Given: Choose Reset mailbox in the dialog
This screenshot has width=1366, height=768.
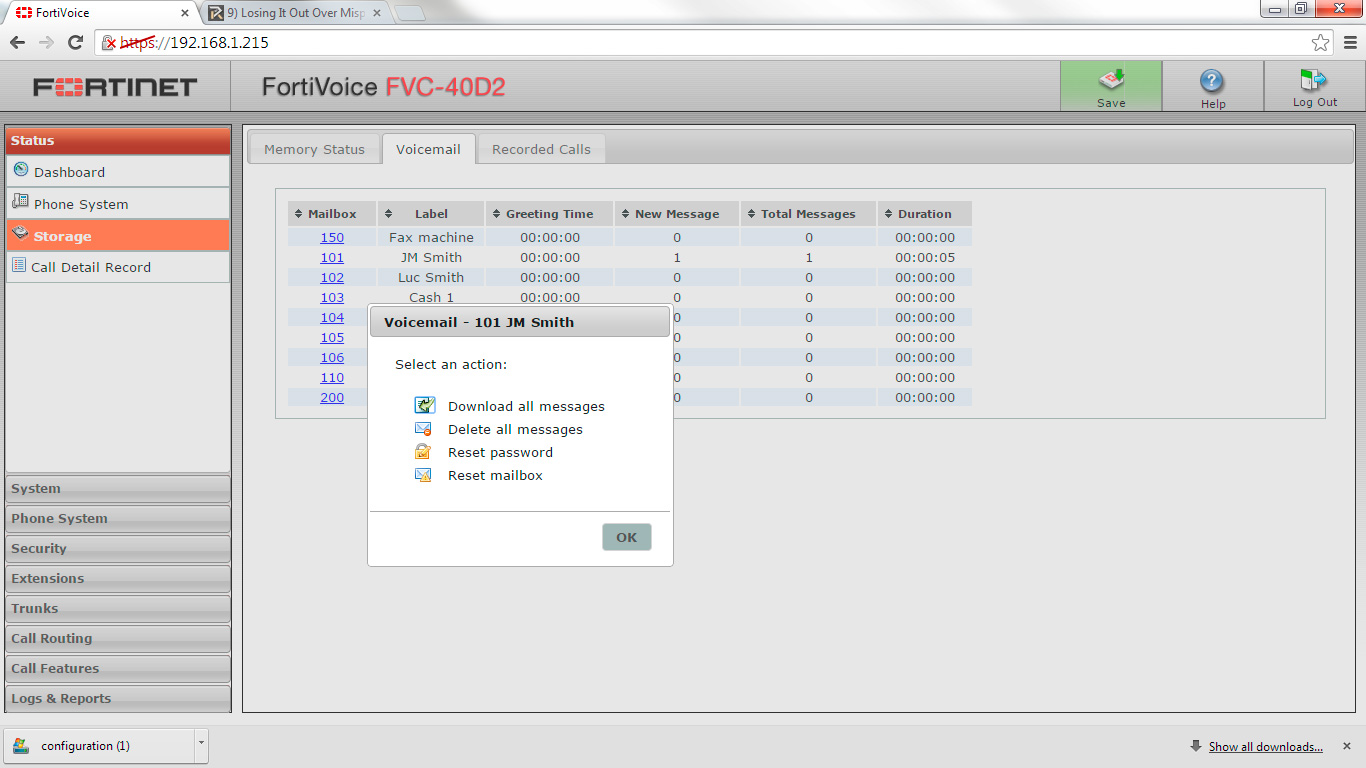Looking at the screenshot, I should pos(495,475).
